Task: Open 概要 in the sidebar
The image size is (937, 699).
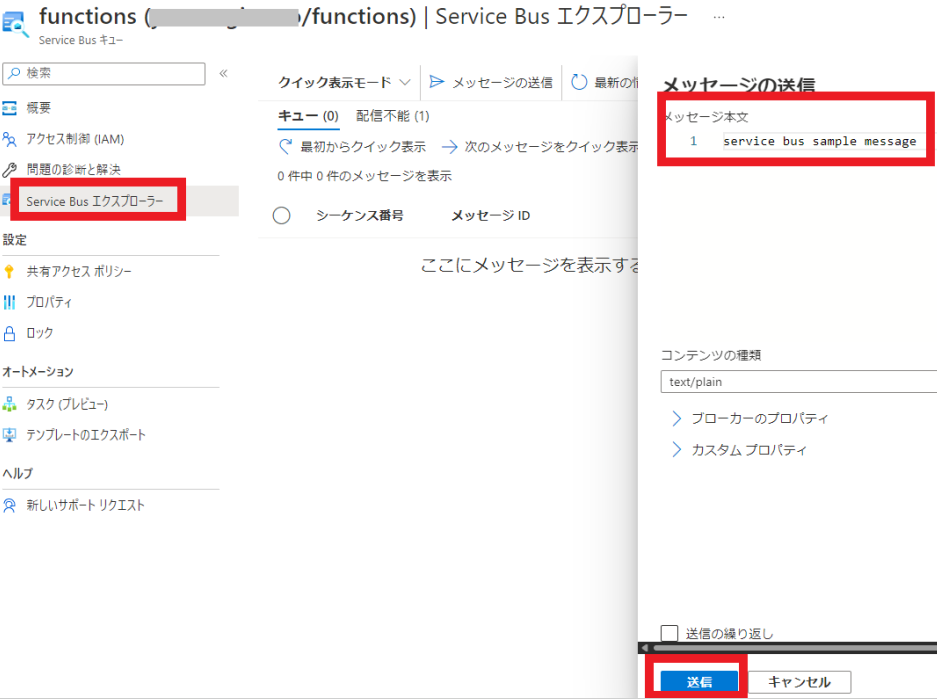Action: click(x=39, y=108)
